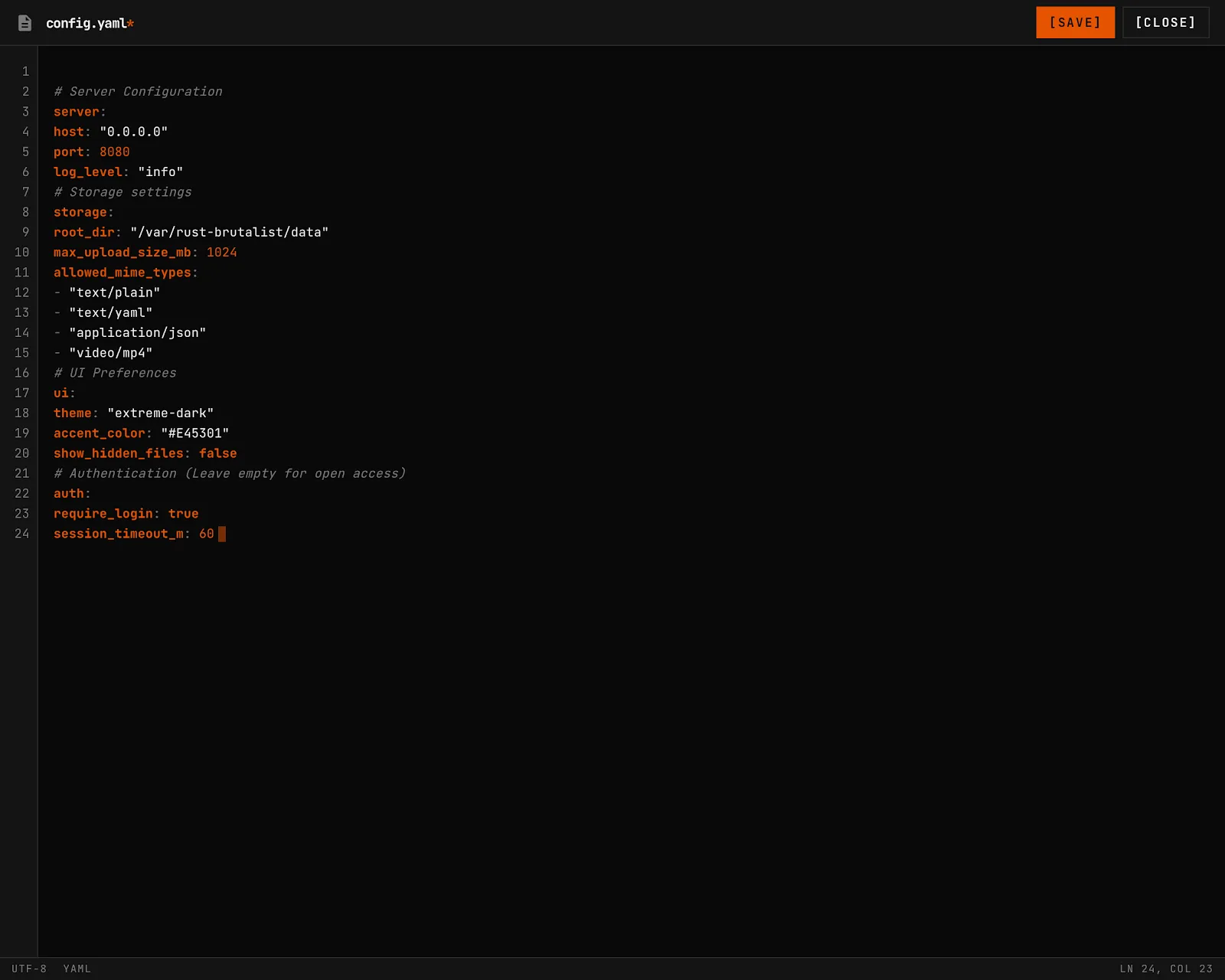Place cursor on the 'server:' key

pyautogui.click(x=80, y=112)
